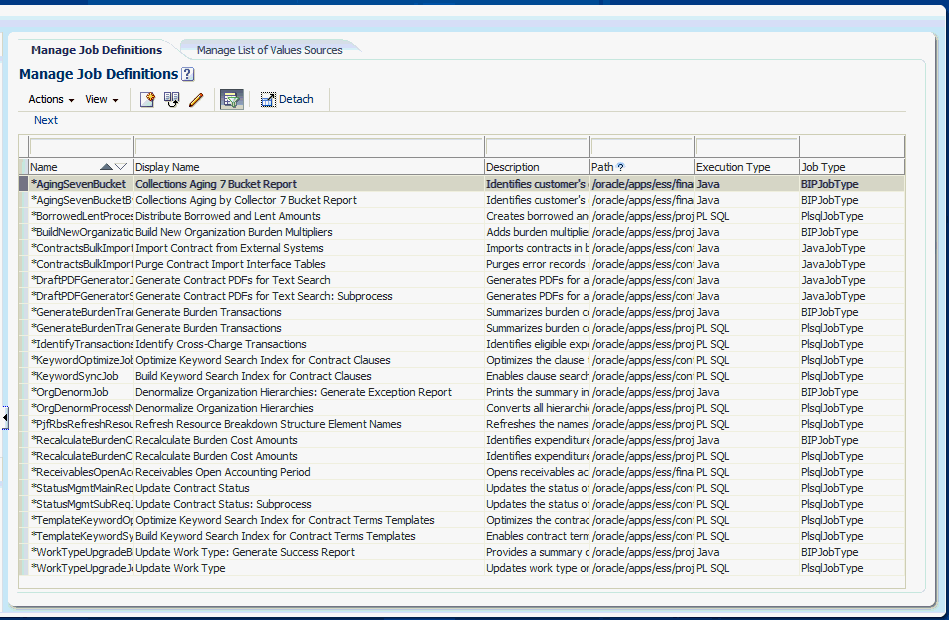The width and height of the screenshot is (949, 620).
Task: Sort Name column ascending with the up triangle
Action: pyautogui.click(x=106, y=166)
